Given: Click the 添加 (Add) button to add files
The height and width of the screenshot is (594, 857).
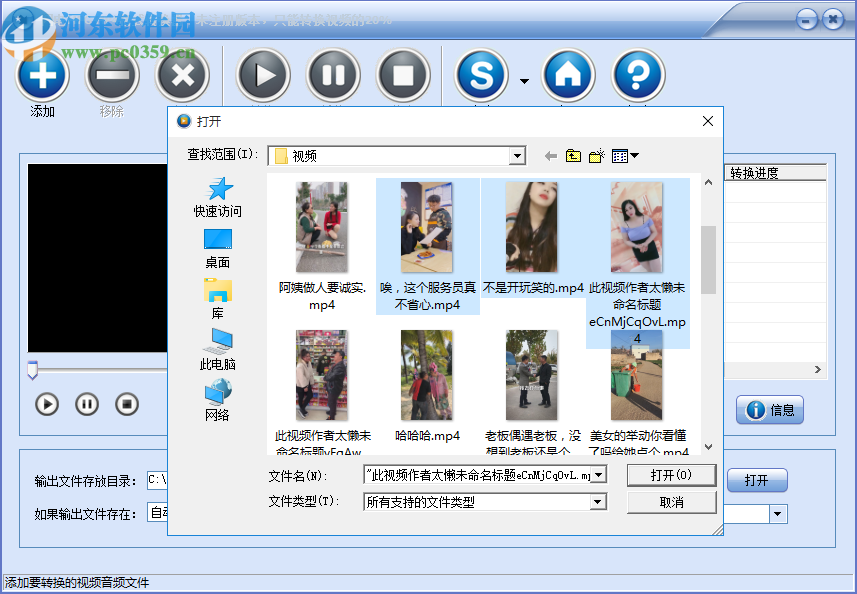Looking at the screenshot, I should coord(42,75).
